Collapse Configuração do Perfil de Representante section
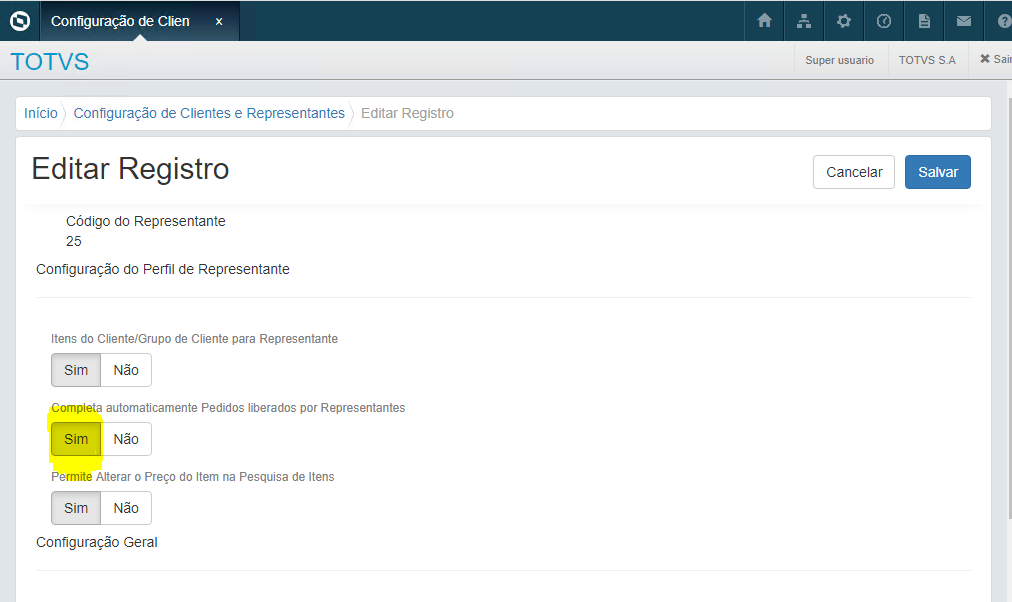This screenshot has height=602, width=1012. 162,269
